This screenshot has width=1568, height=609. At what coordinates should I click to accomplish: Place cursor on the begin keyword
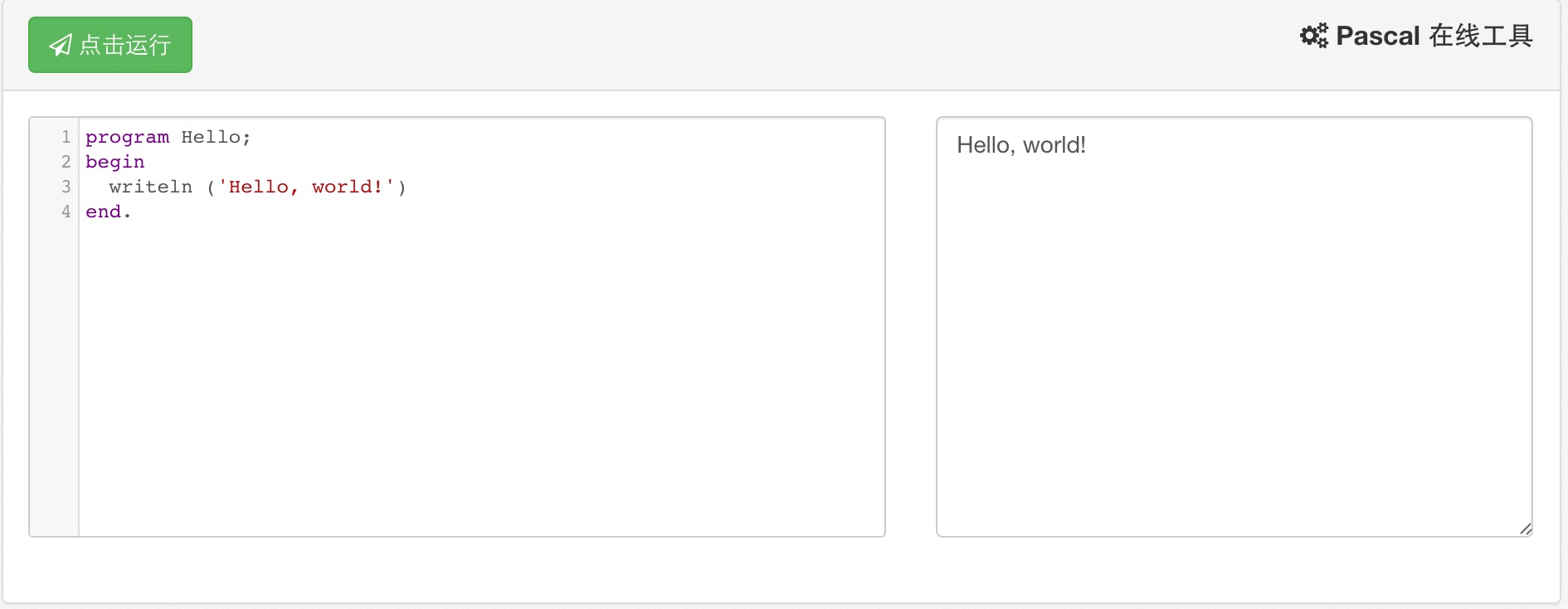[114, 162]
